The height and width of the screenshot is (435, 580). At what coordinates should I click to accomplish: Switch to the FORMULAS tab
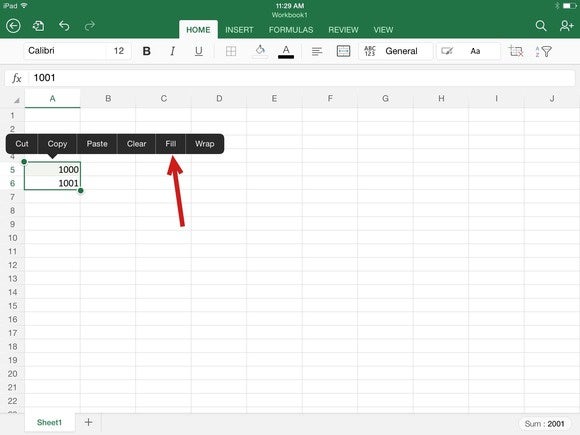point(291,30)
